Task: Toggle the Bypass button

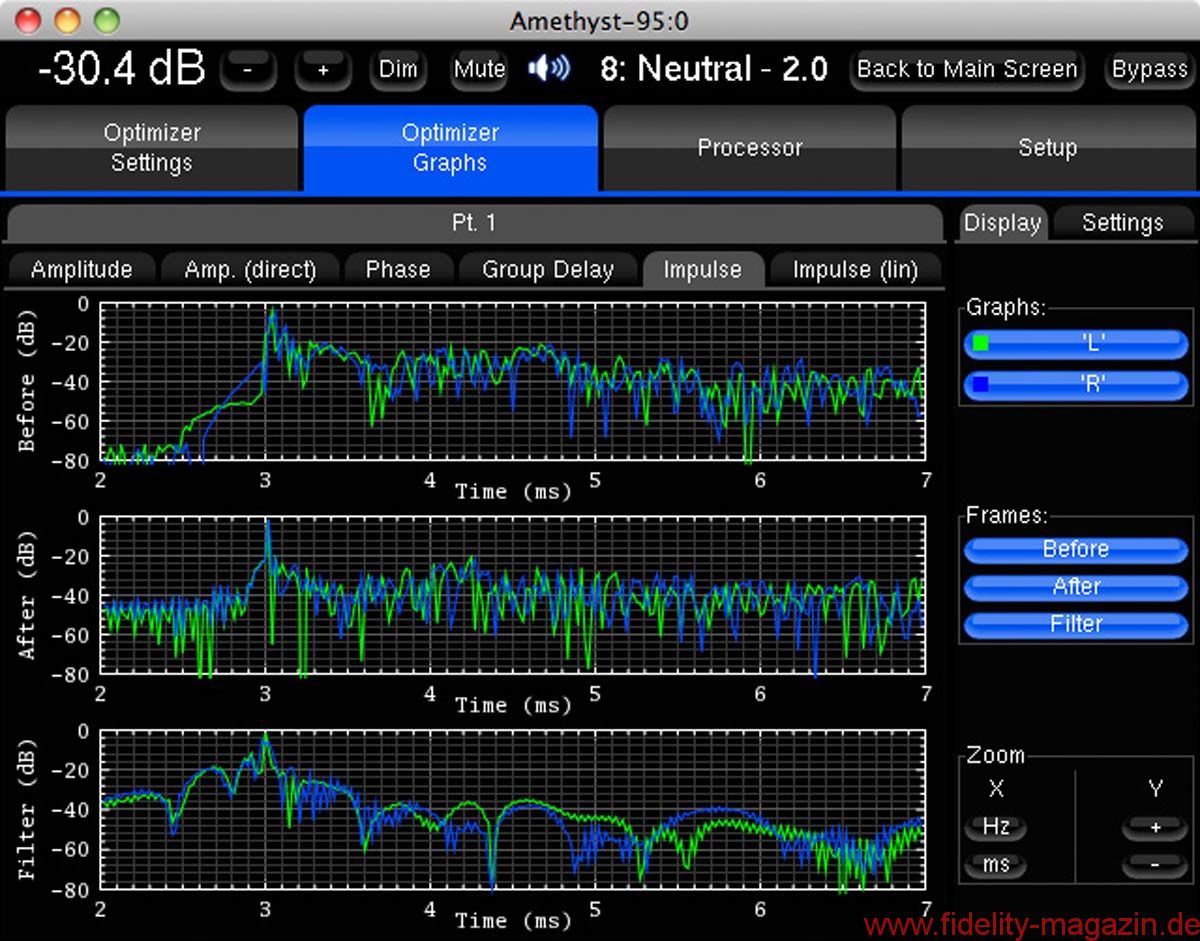Action: point(1149,70)
